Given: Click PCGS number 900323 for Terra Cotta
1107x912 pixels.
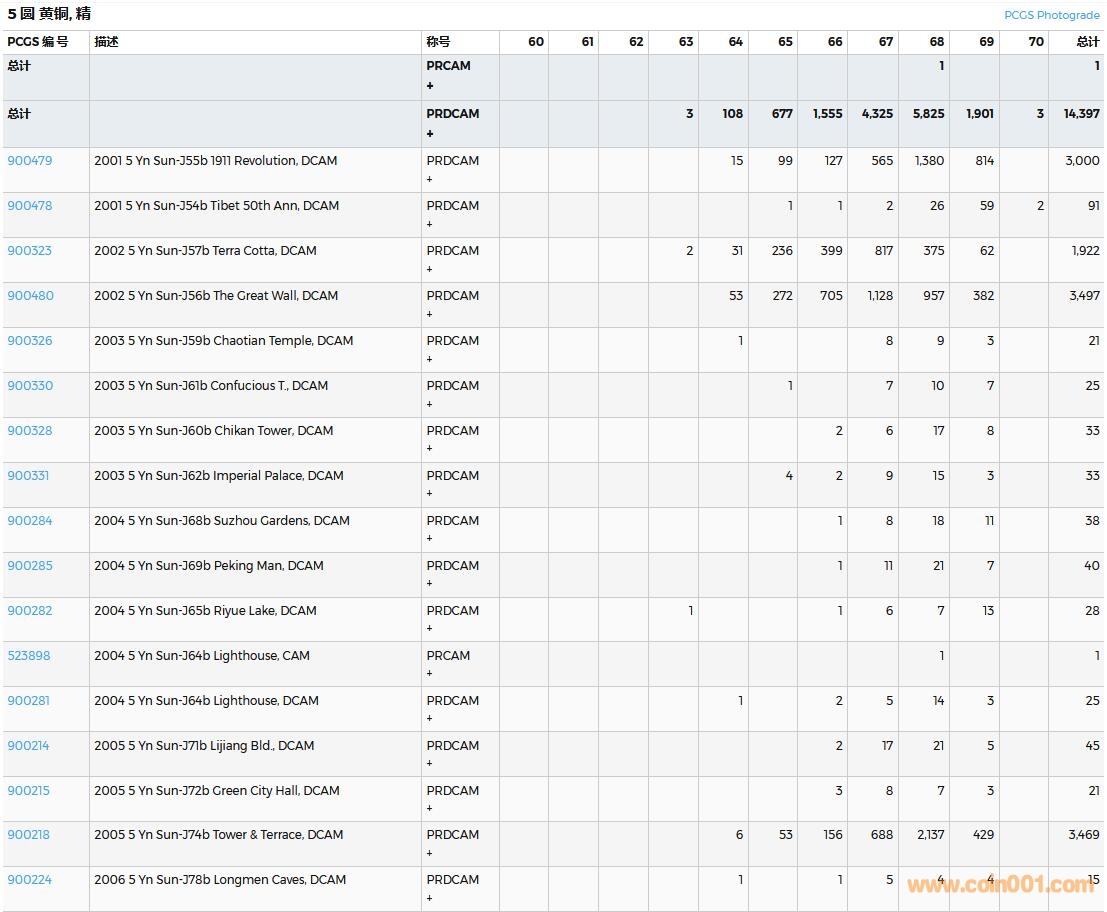Looking at the screenshot, I should coord(29,251).
